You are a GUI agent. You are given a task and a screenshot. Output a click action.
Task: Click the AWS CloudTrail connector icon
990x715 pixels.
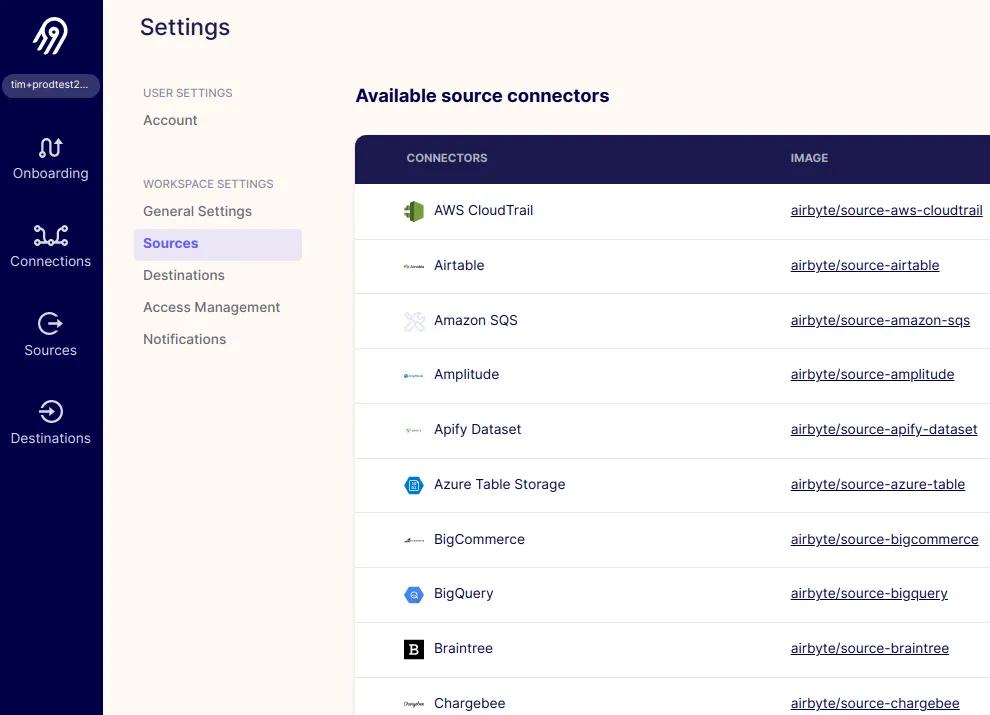tap(414, 211)
